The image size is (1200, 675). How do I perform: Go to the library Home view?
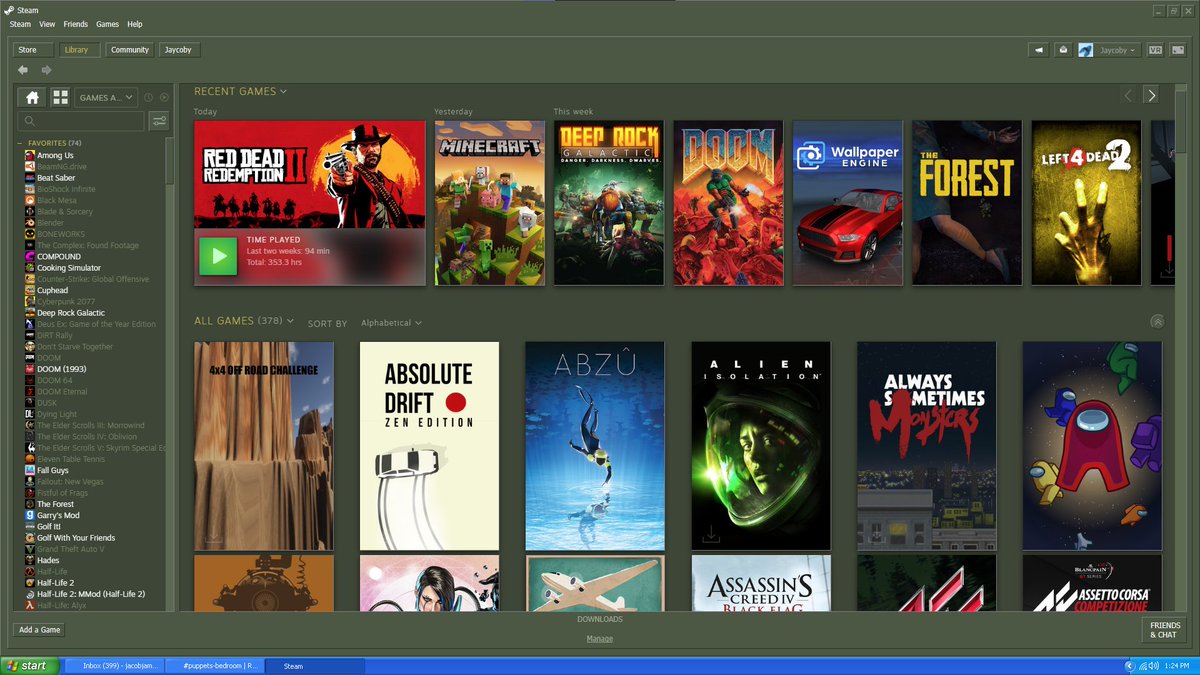(x=32, y=97)
